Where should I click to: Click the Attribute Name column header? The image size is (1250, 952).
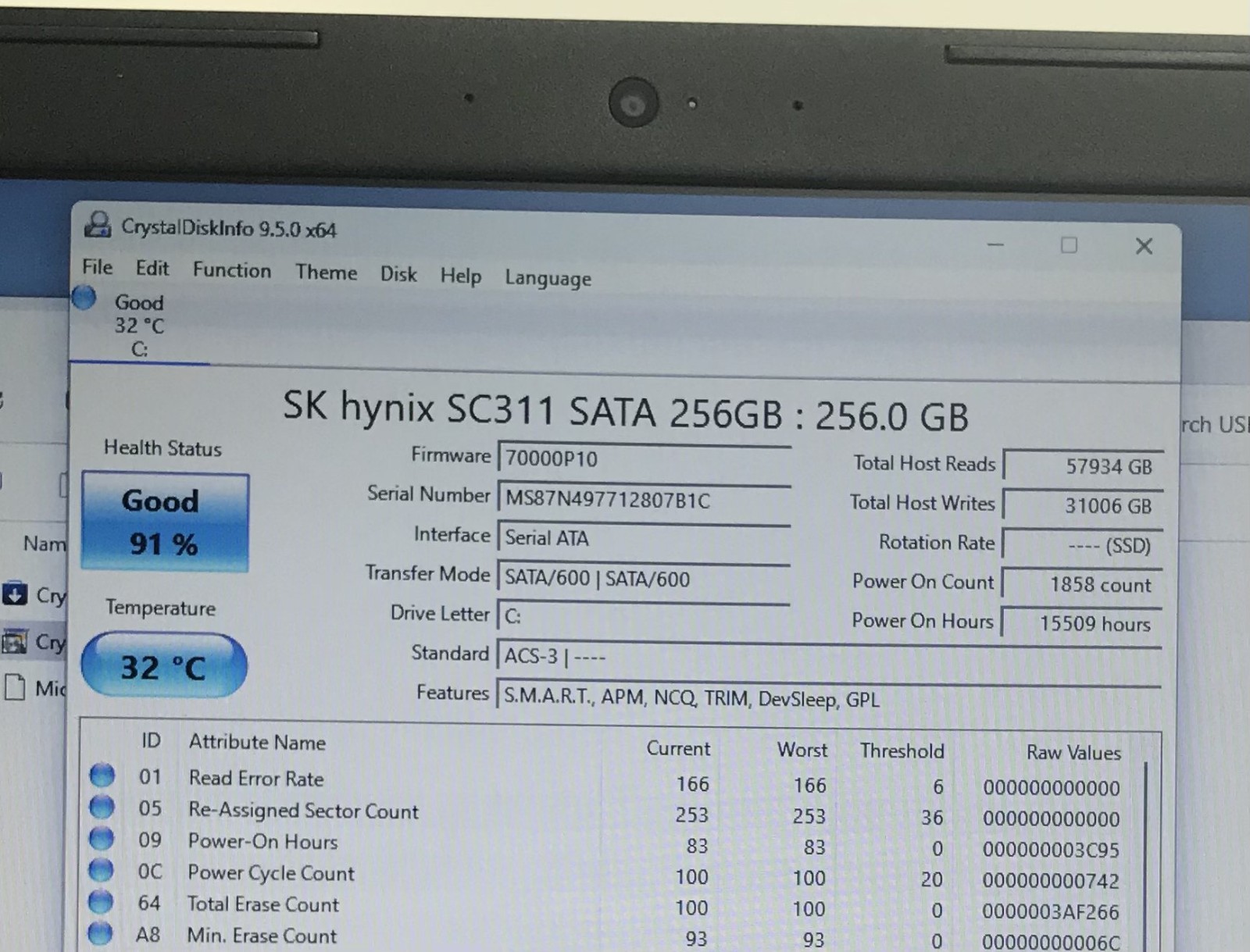pos(257,742)
